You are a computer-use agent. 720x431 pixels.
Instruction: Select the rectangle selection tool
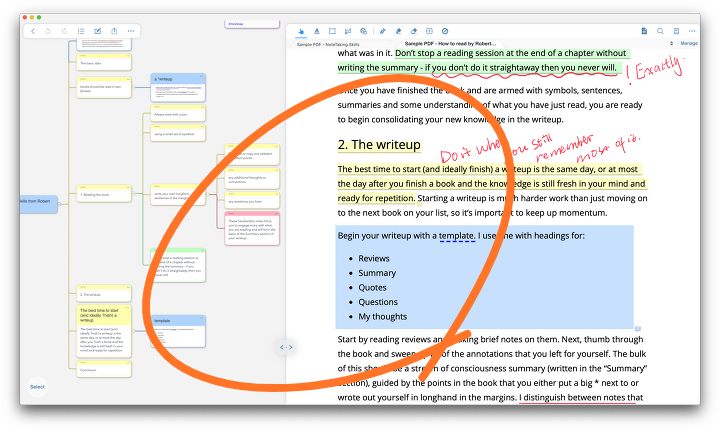click(332, 31)
